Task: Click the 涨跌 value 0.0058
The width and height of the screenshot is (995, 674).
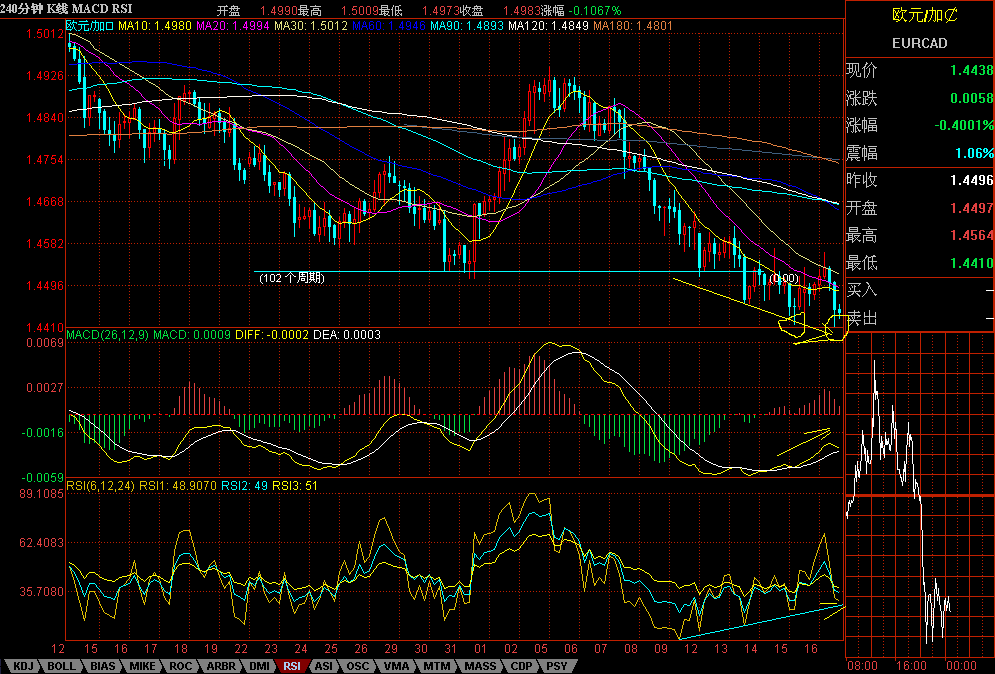Action: point(971,98)
